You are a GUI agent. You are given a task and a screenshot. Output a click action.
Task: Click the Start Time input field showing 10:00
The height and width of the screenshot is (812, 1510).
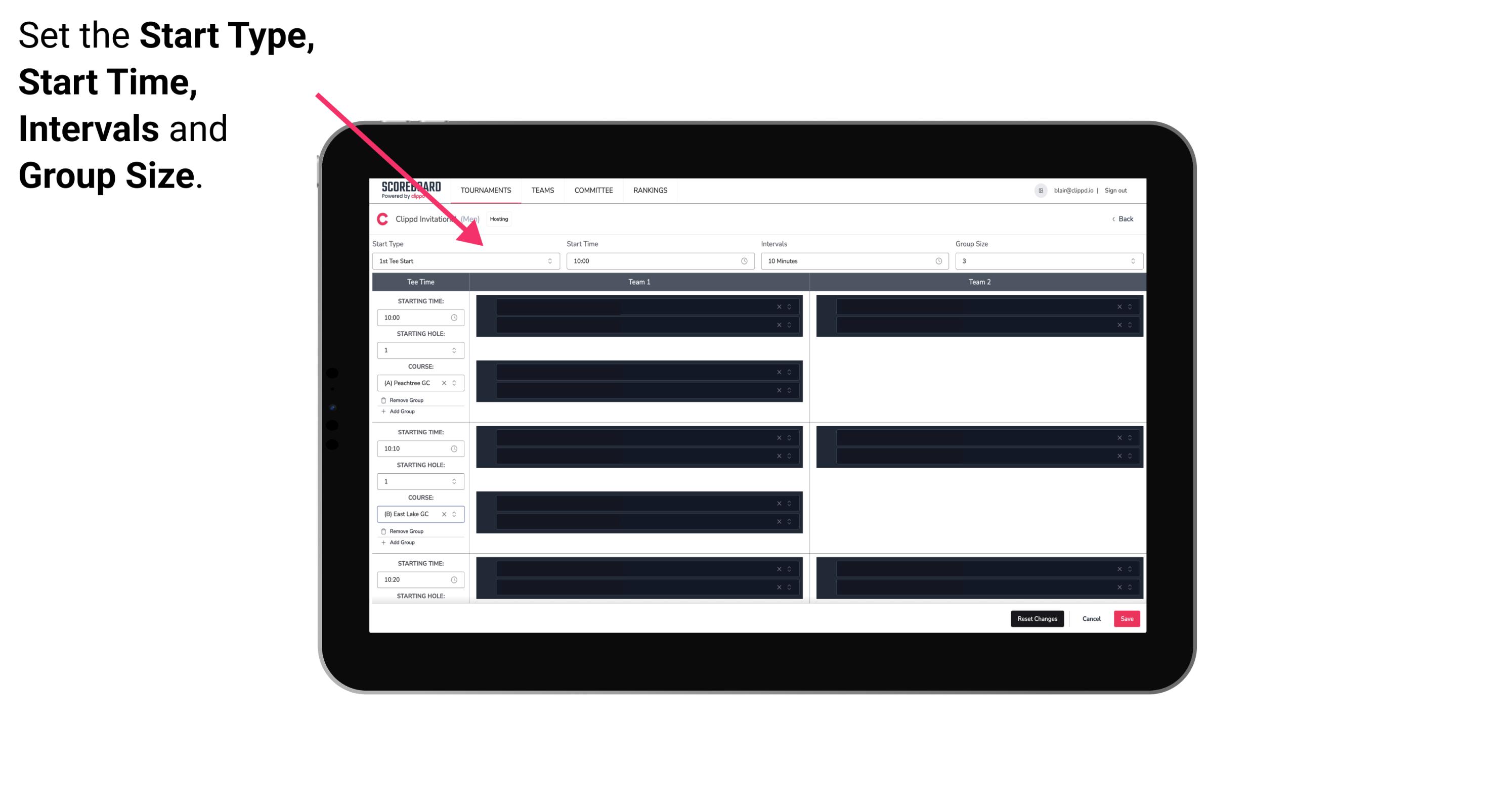(x=659, y=261)
